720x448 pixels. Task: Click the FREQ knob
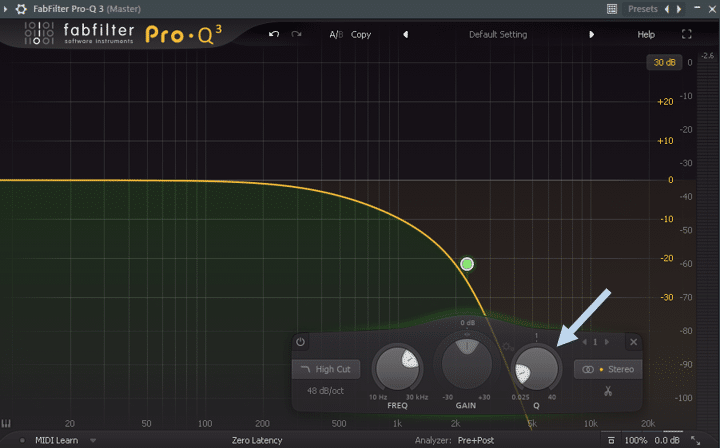pos(397,368)
